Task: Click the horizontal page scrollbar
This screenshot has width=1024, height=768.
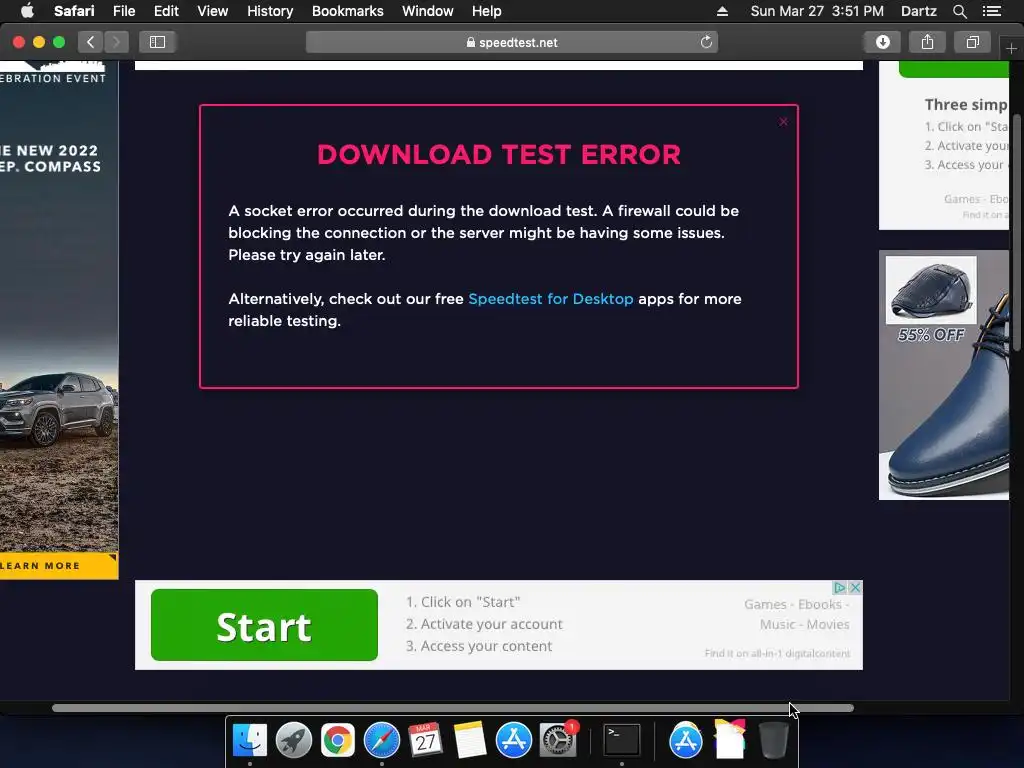Action: point(453,708)
